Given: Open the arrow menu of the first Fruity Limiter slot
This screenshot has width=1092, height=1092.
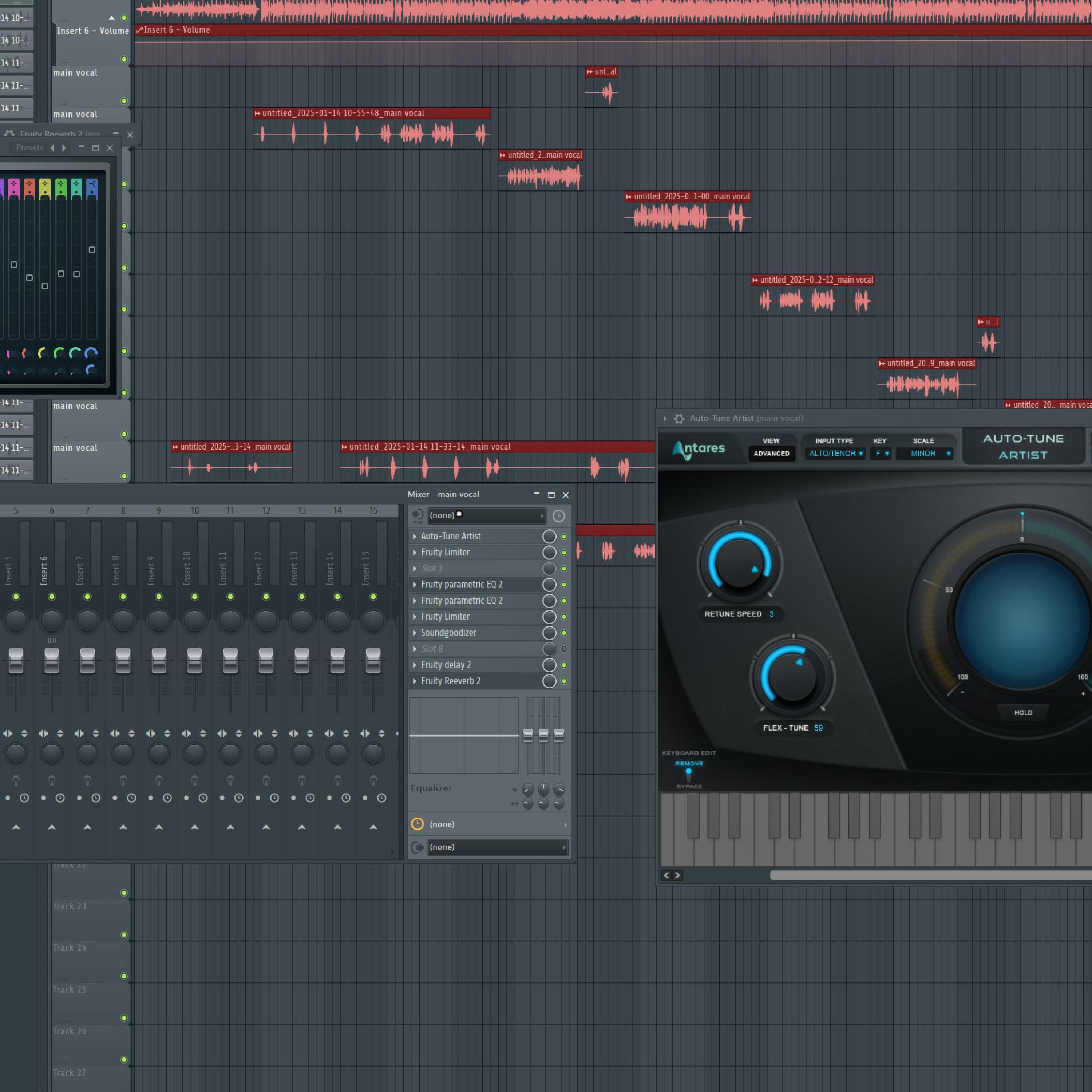Looking at the screenshot, I should tap(415, 552).
